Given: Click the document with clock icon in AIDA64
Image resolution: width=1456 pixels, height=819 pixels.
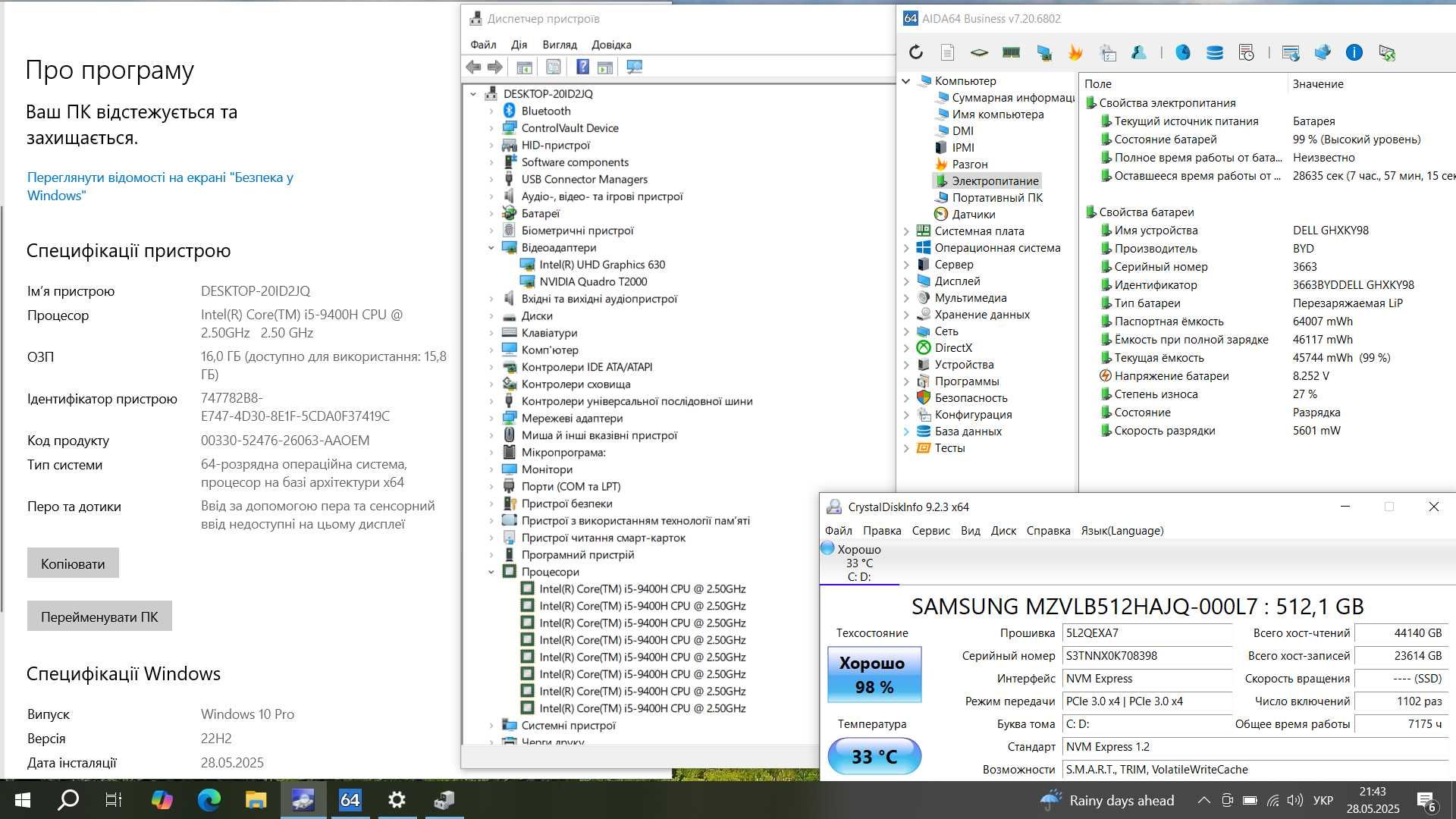Looking at the screenshot, I should coord(1247,52).
